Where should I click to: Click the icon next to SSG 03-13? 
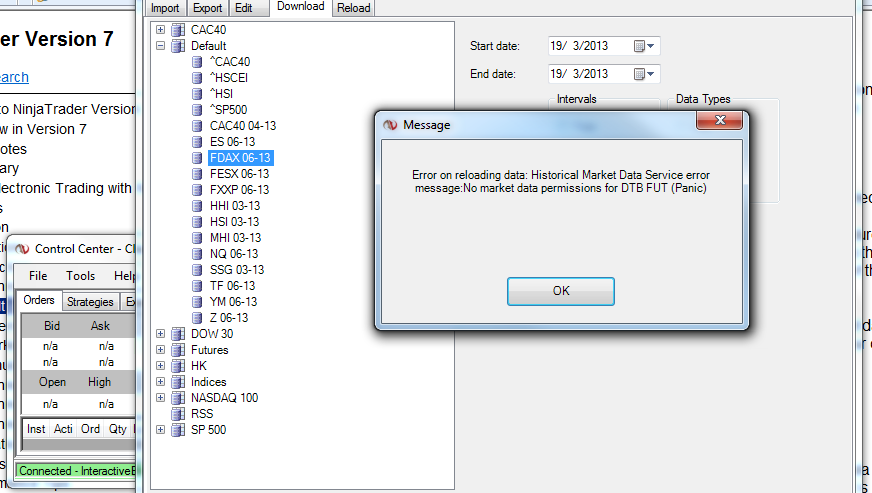(197, 270)
